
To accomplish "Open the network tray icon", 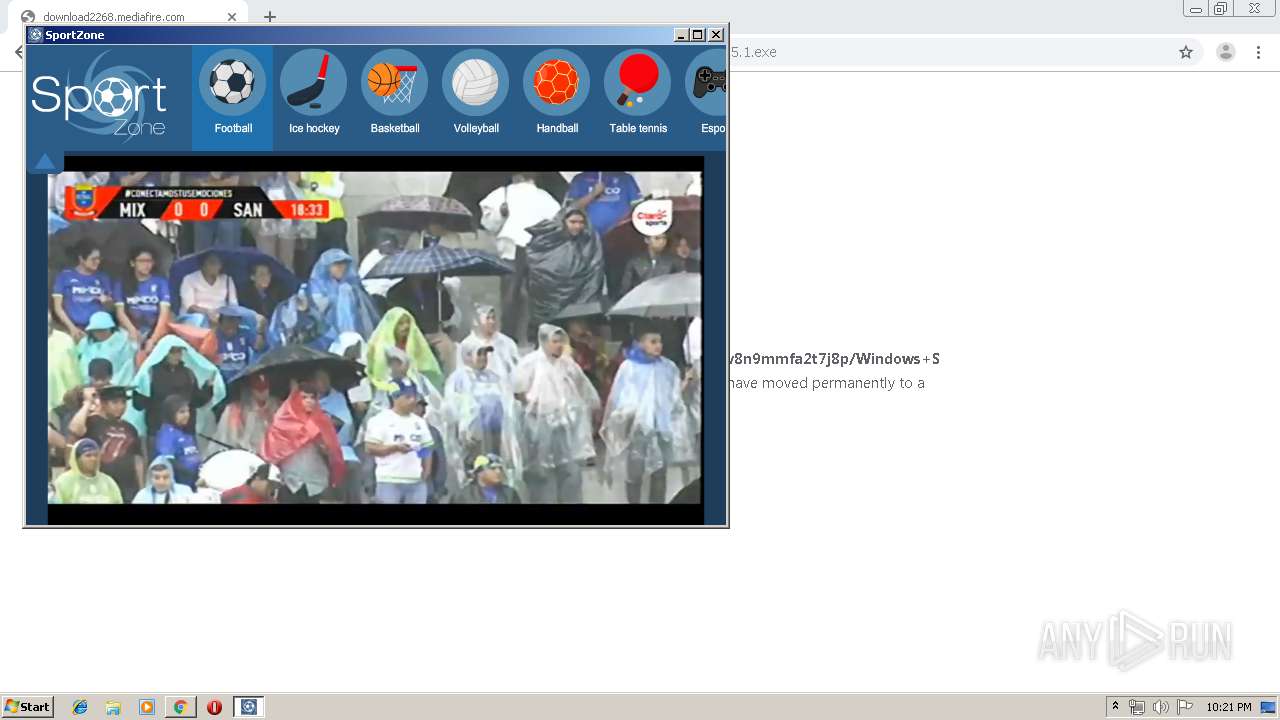I will [x=1137, y=707].
